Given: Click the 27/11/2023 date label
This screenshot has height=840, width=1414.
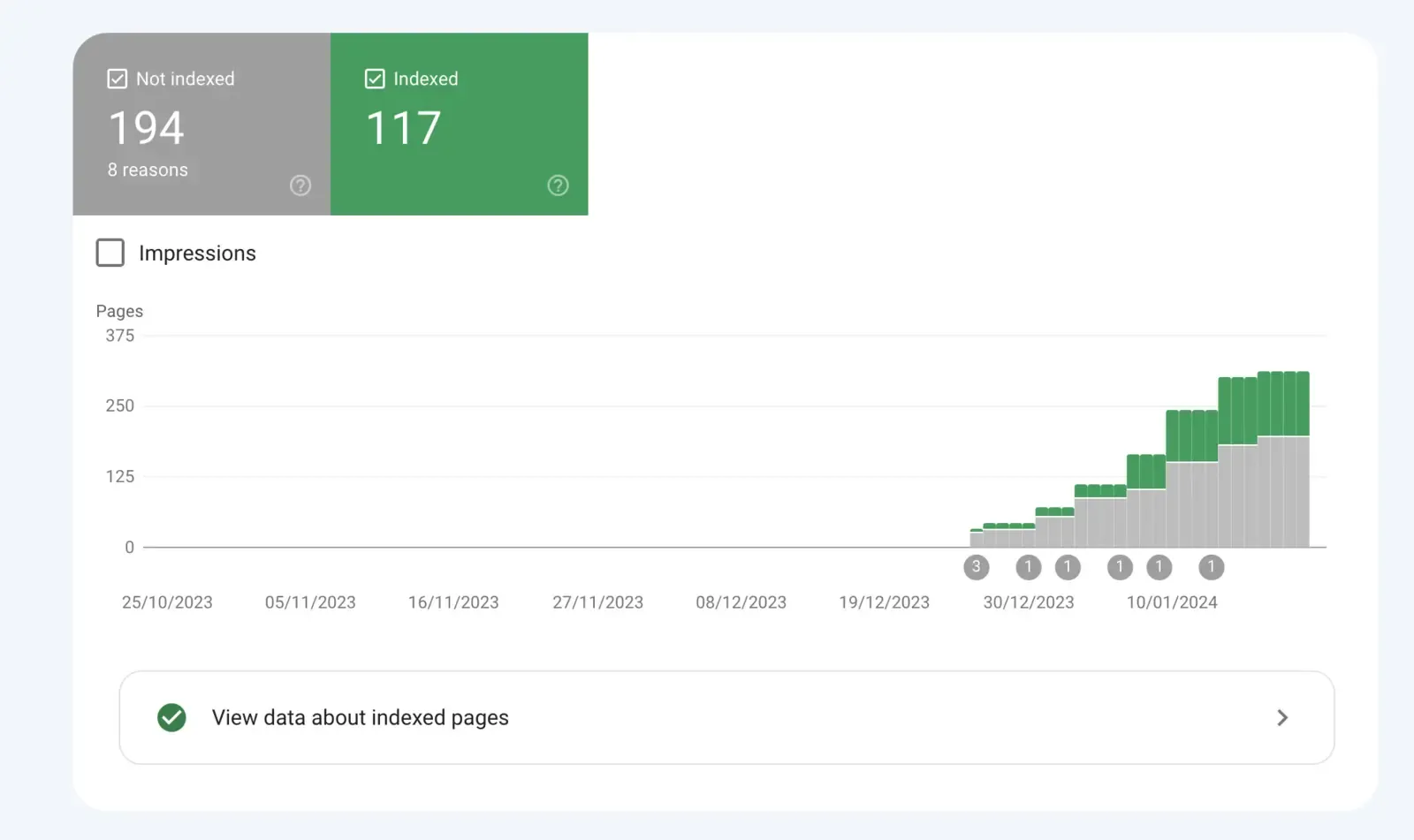Looking at the screenshot, I should (598, 602).
